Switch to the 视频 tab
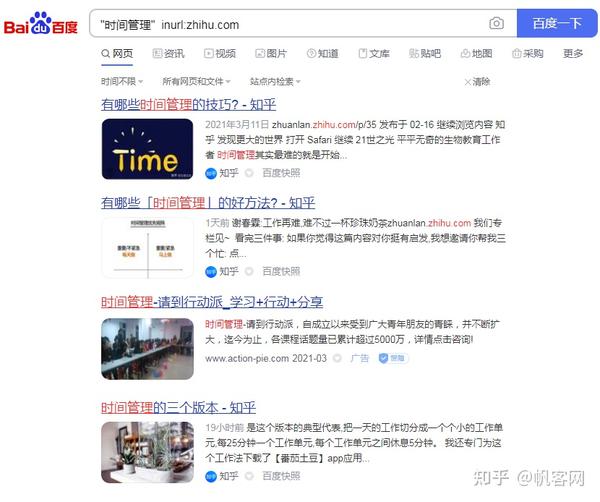 pyautogui.click(x=220, y=54)
